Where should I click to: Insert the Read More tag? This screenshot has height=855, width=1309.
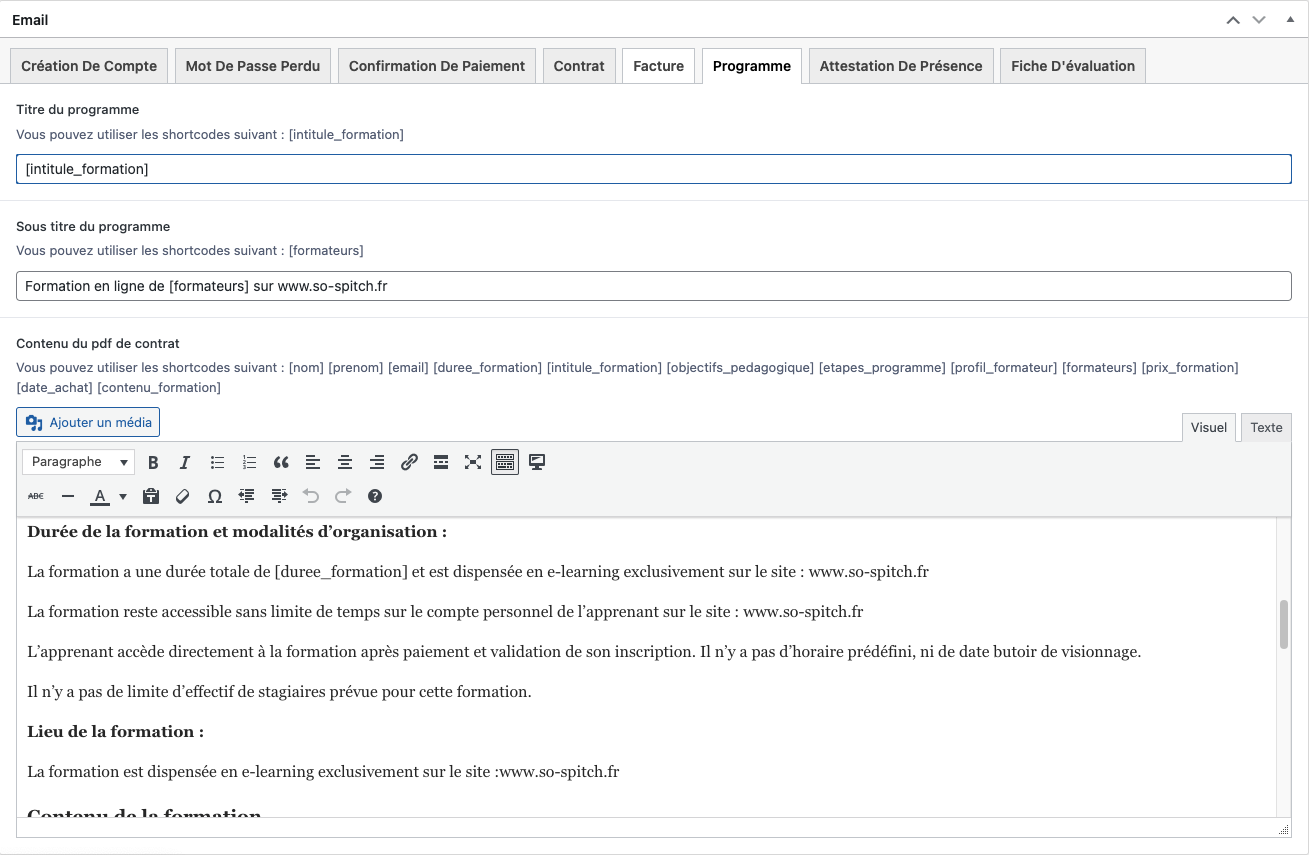pyautogui.click(x=441, y=461)
